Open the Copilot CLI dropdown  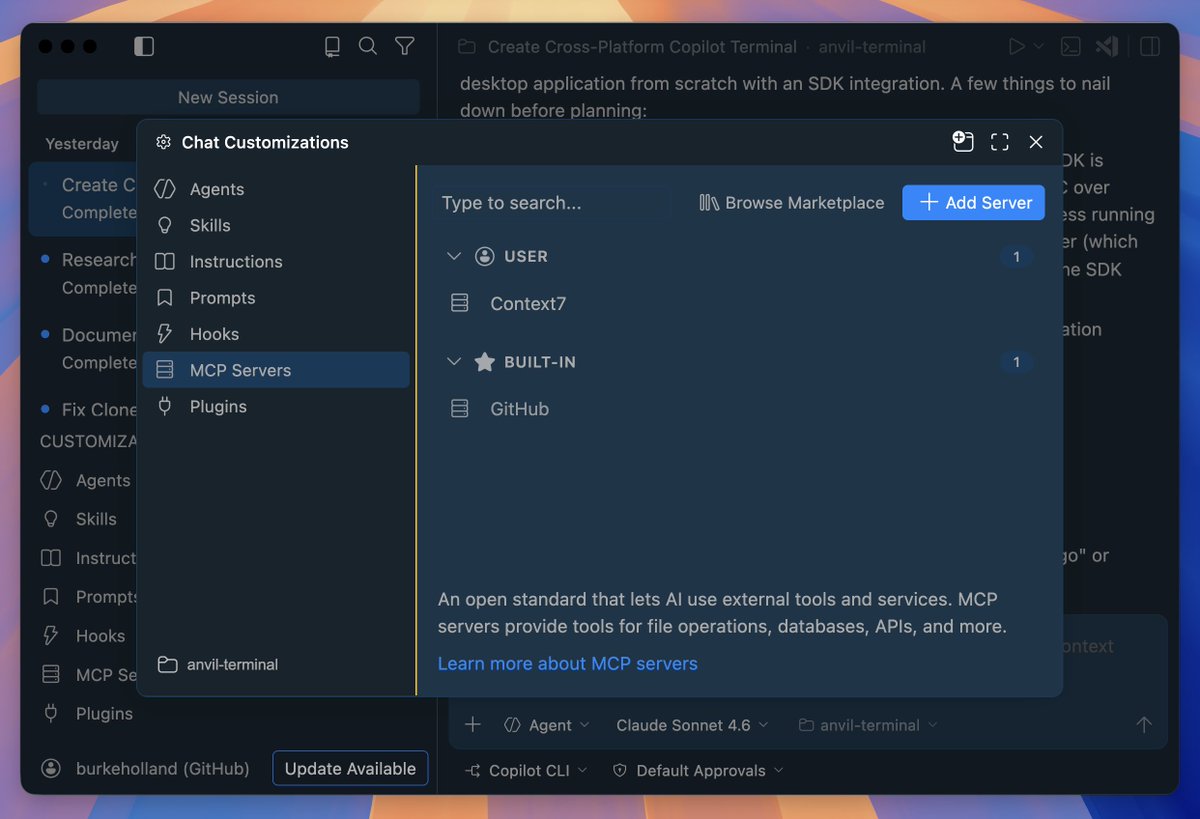click(527, 771)
